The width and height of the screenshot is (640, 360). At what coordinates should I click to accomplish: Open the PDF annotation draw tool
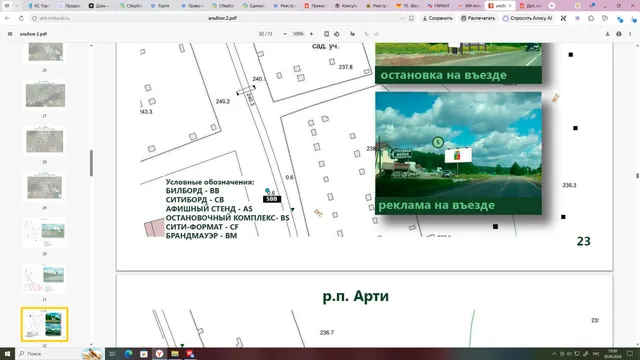click(x=352, y=34)
